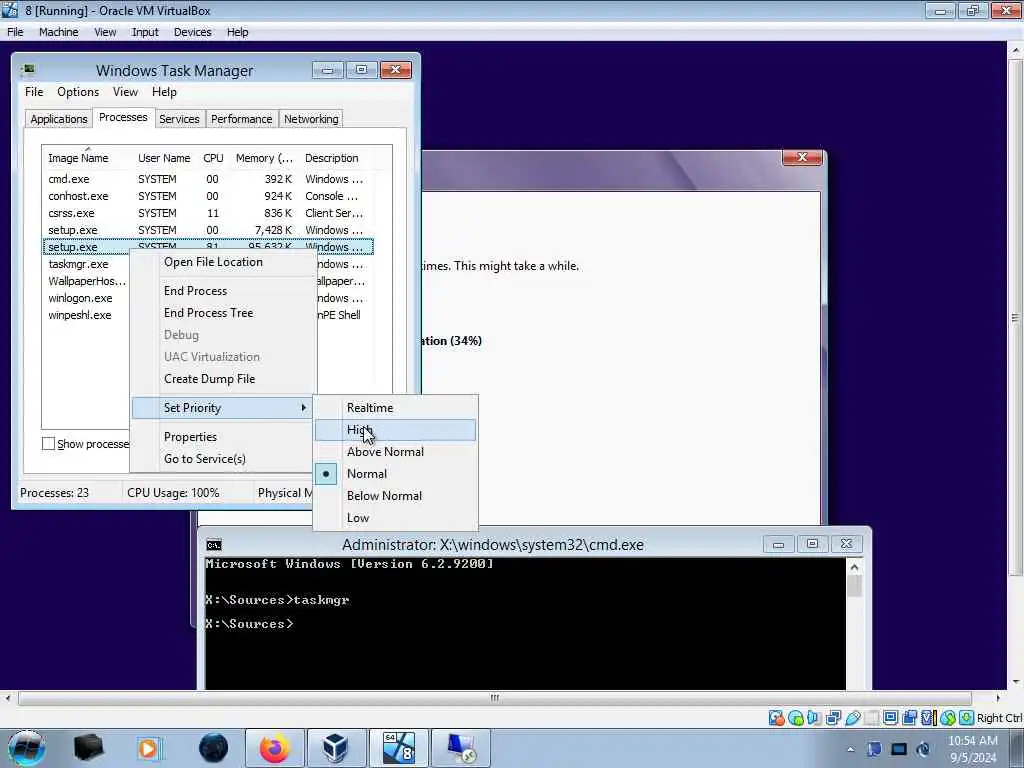1024x768 pixels.
Task: Click the Task Manager title bar icon
Action: coord(27,70)
